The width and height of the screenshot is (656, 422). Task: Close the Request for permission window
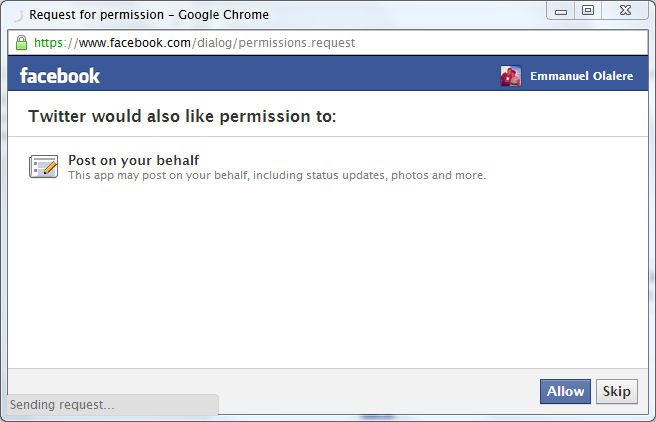[x=625, y=10]
